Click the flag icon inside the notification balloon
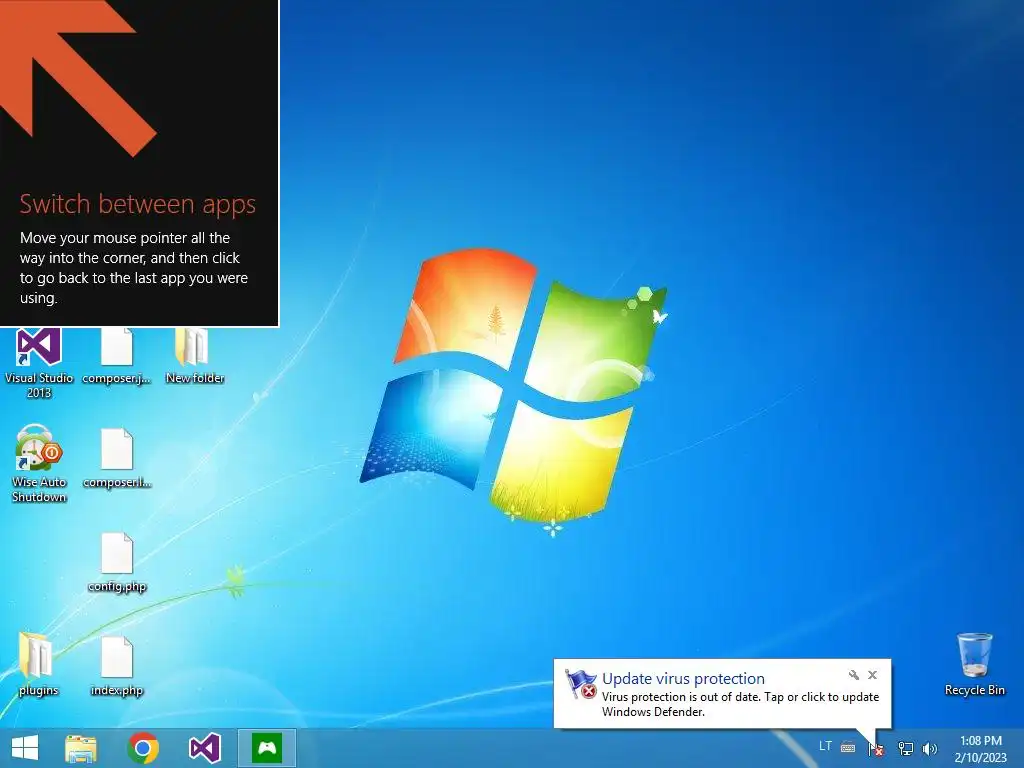This screenshot has height=768, width=1024. click(581, 684)
